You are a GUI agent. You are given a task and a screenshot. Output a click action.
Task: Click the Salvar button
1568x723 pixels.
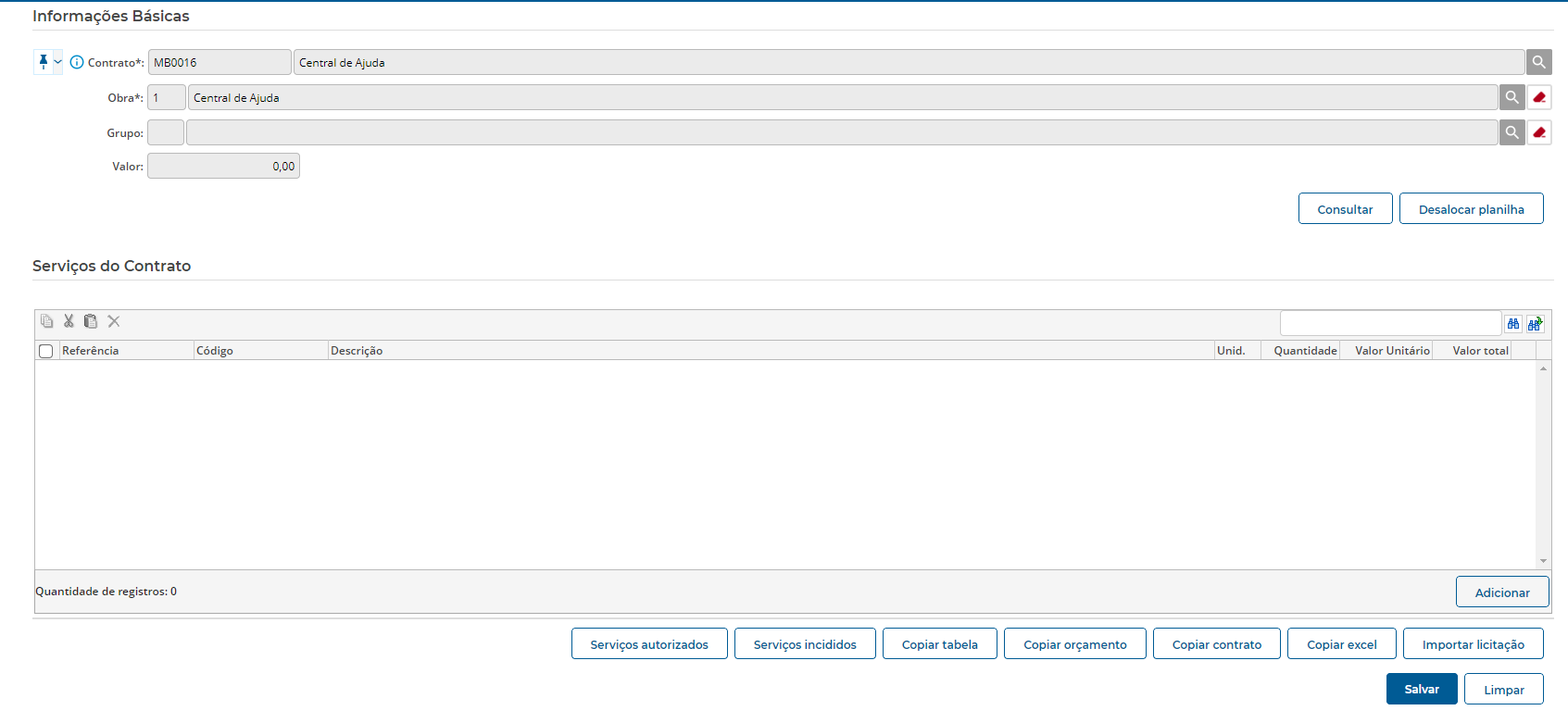pyautogui.click(x=1421, y=689)
